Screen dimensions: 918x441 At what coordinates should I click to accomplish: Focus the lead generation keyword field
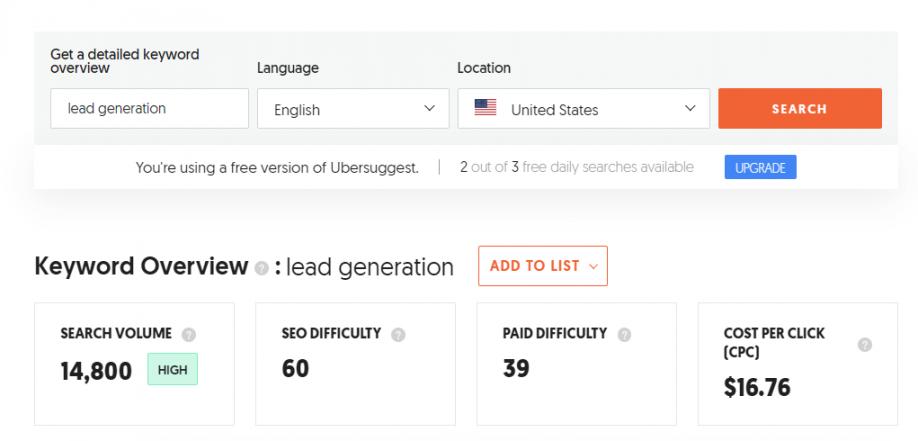[x=148, y=108]
